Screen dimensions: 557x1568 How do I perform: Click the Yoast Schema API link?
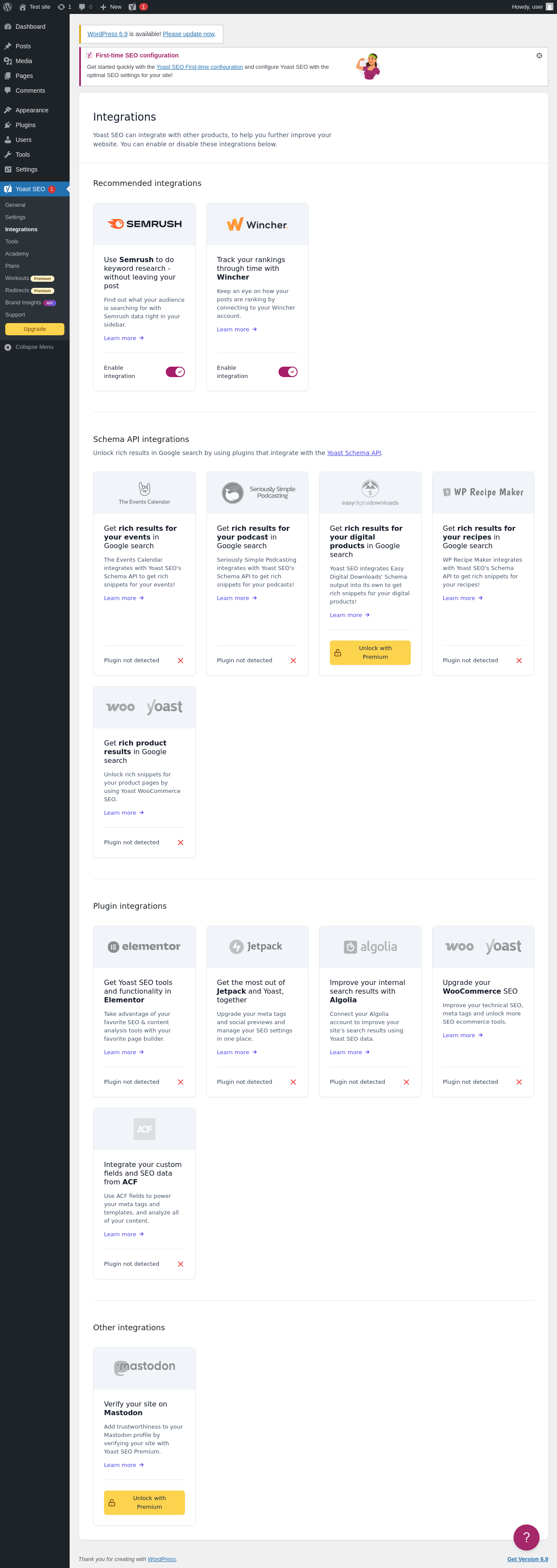354,453
